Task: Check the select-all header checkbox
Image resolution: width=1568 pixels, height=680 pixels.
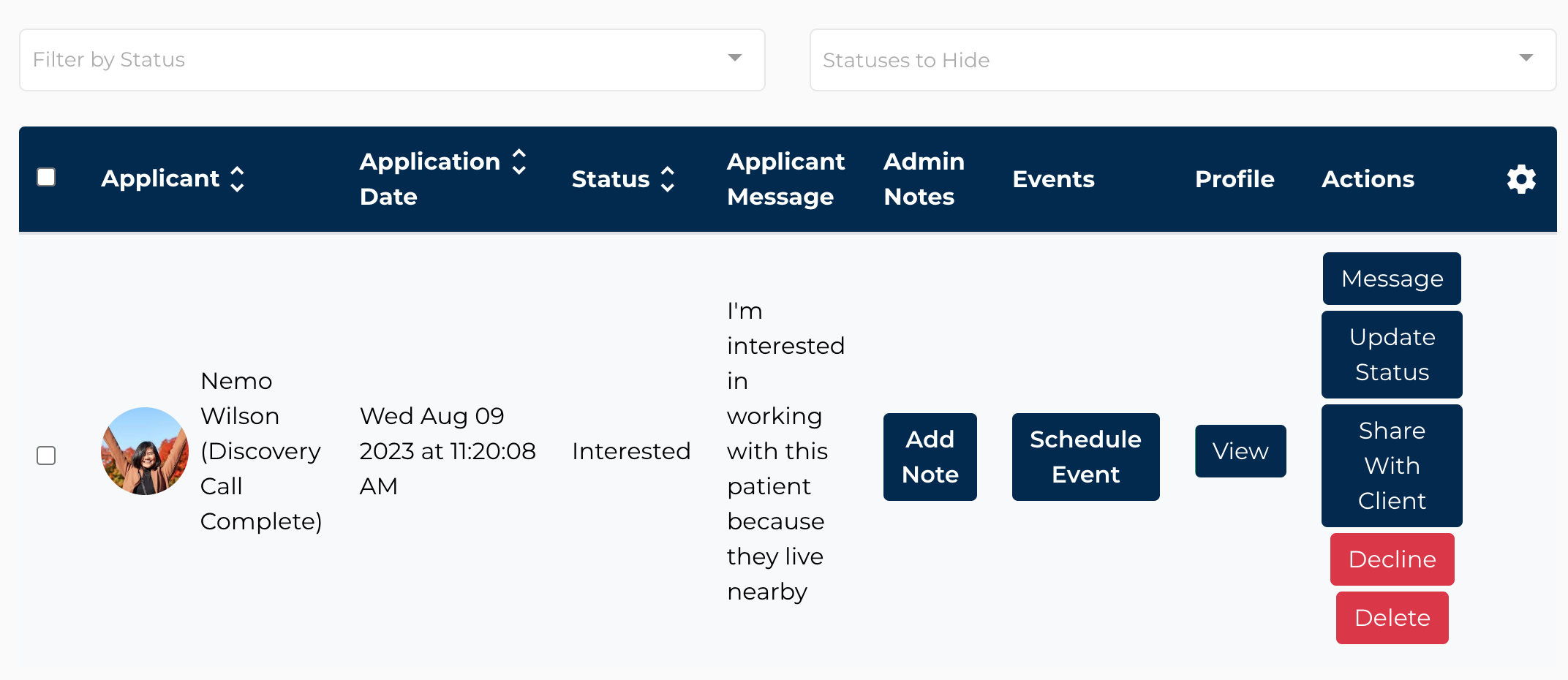Action: click(x=46, y=177)
